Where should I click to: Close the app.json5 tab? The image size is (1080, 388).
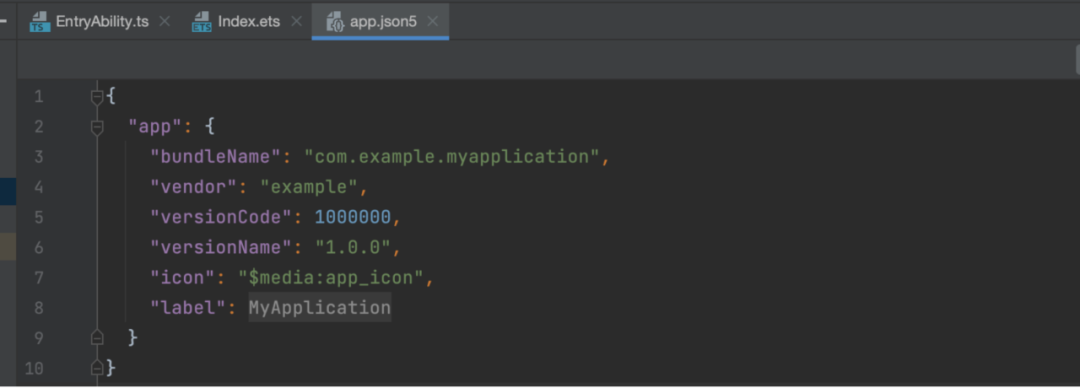point(433,21)
